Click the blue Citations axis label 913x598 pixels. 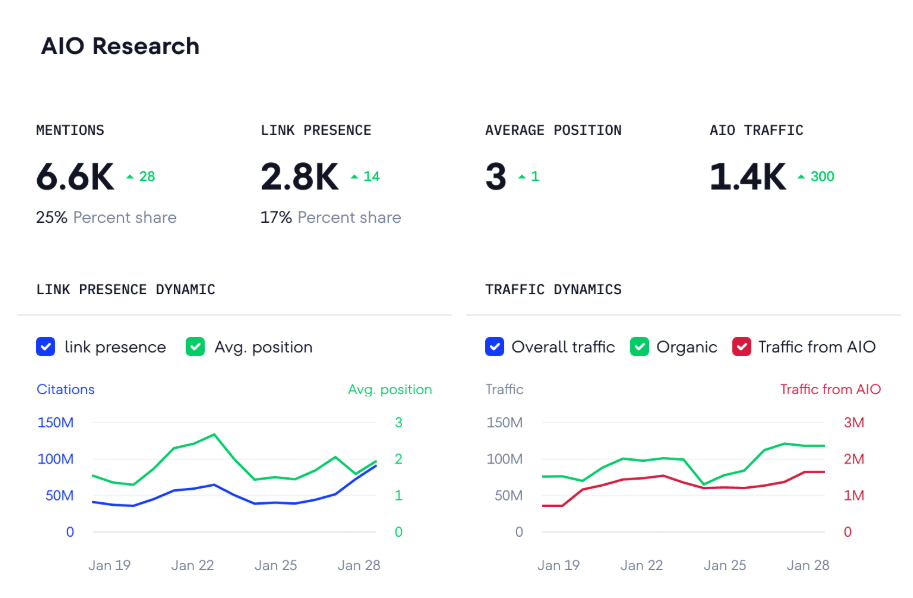pos(65,389)
